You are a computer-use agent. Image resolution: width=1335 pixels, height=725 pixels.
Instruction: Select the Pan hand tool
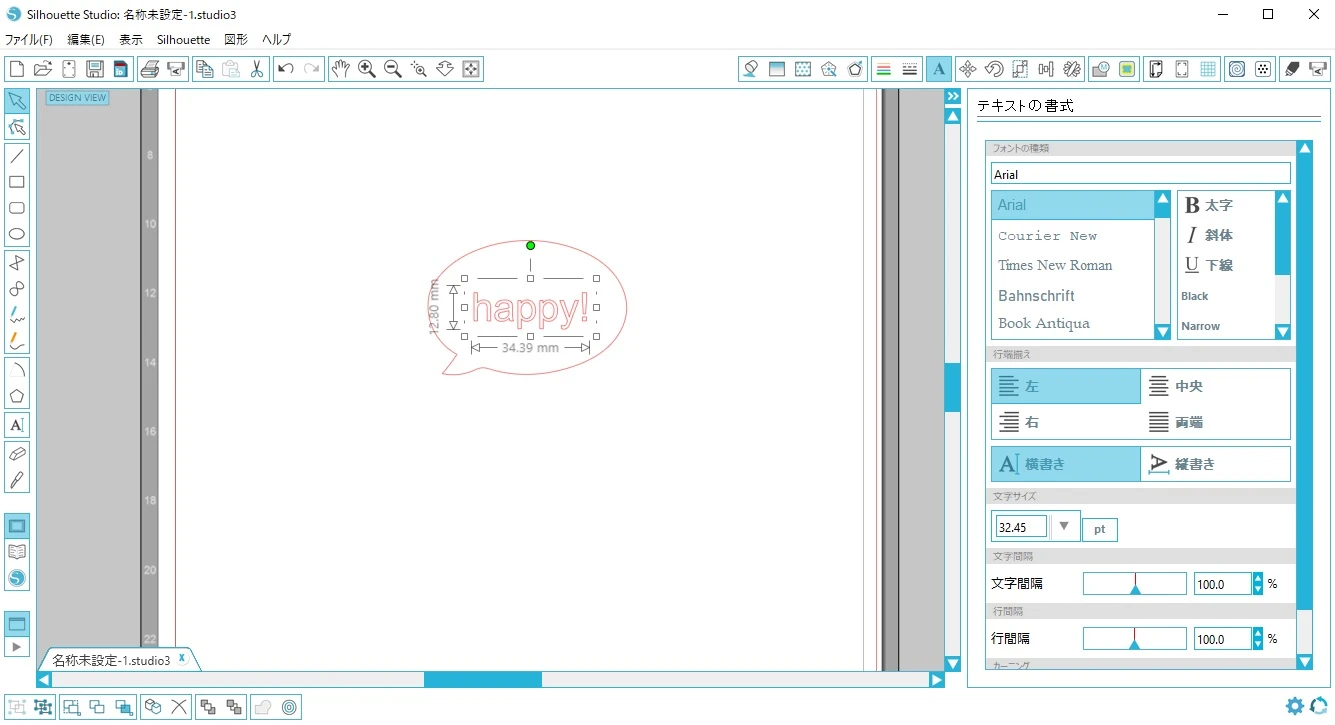pyautogui.click(x=341, y=69)
